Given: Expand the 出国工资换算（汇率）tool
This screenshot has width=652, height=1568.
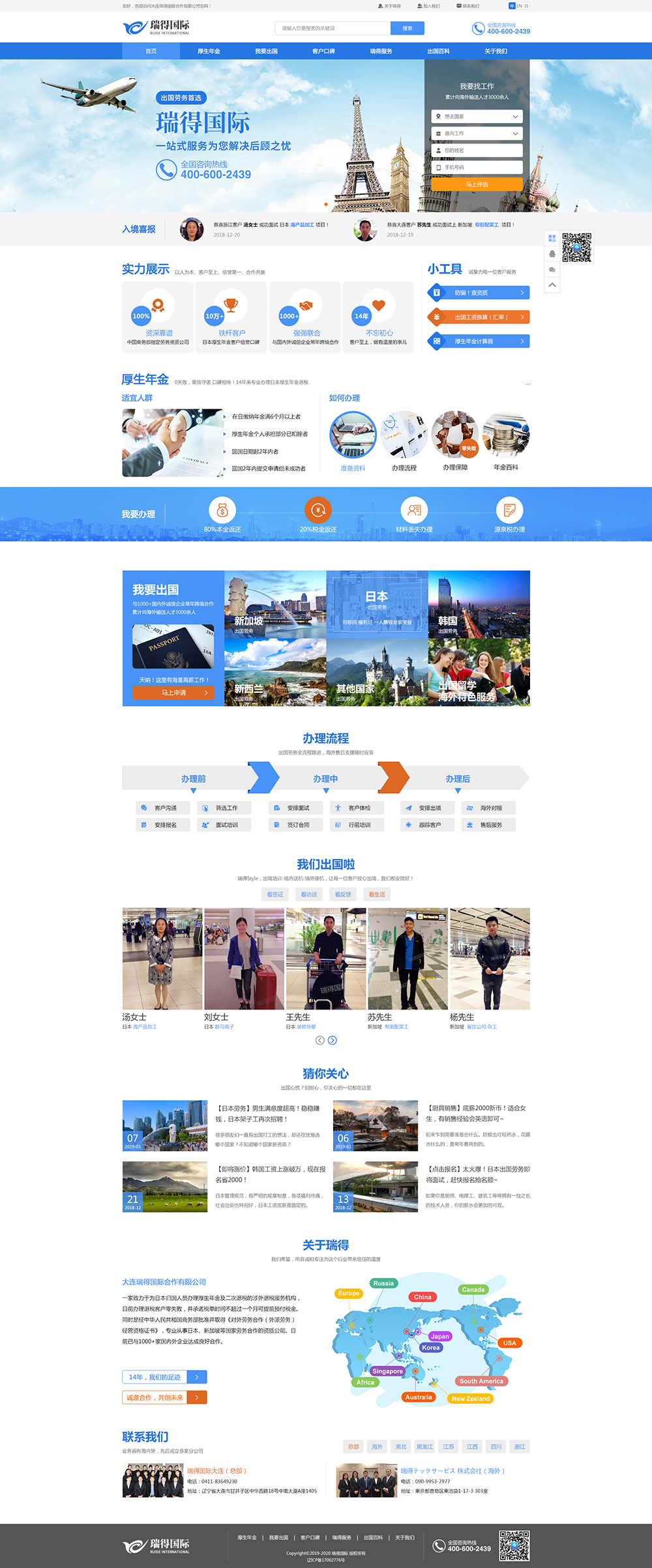Looking at the screenshot, I should click(x=479, y=317).
